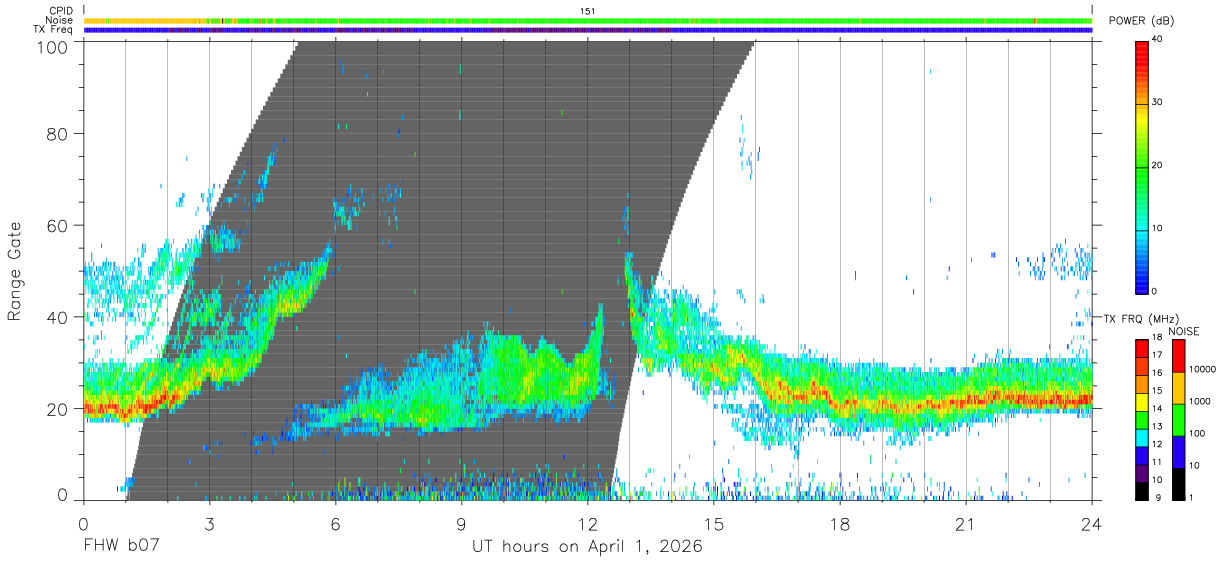Click the 'UT hours on April 1, 2026' label
Image resolution: width=1228 pixels, height=567 pixels.
587,547
